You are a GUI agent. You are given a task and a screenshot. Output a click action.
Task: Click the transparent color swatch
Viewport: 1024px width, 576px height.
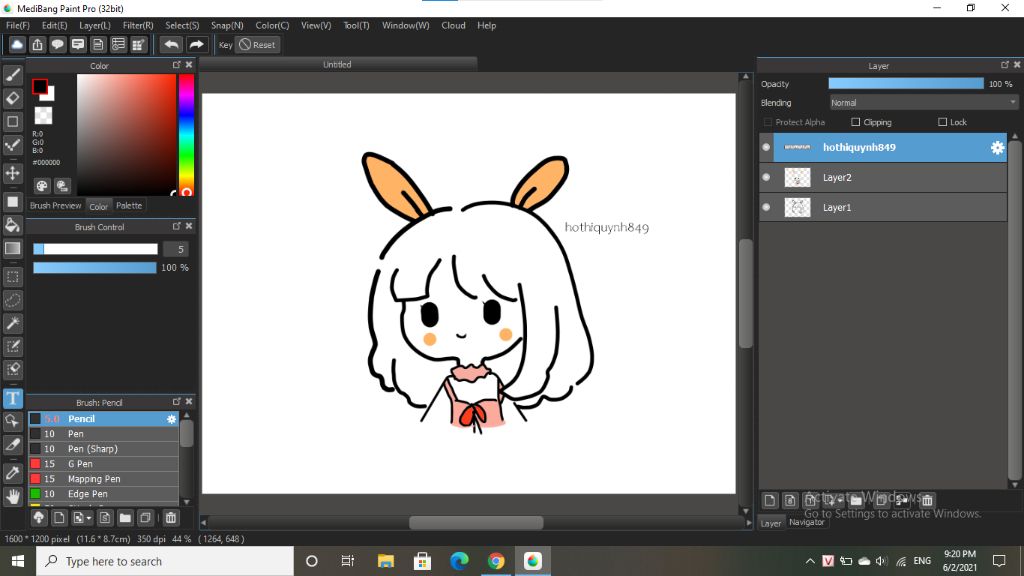pyautogui.click(x=43, y=116)
